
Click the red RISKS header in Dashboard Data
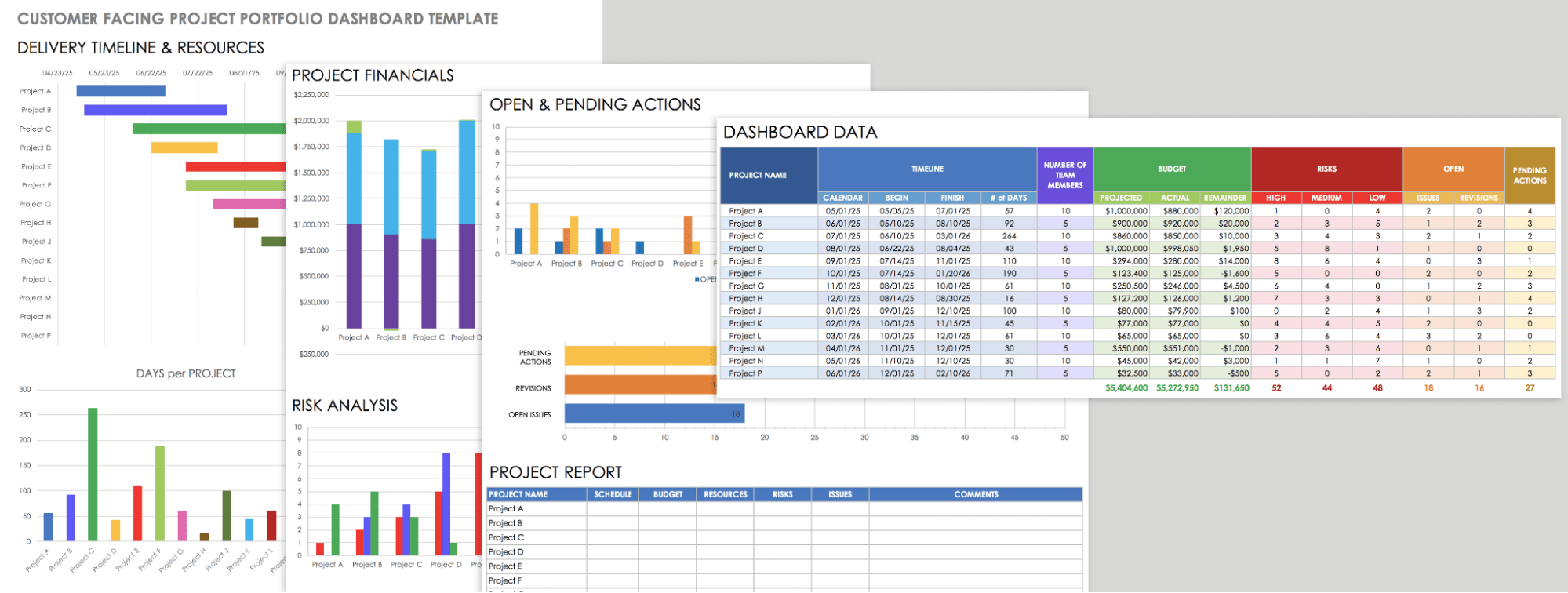1326,169
